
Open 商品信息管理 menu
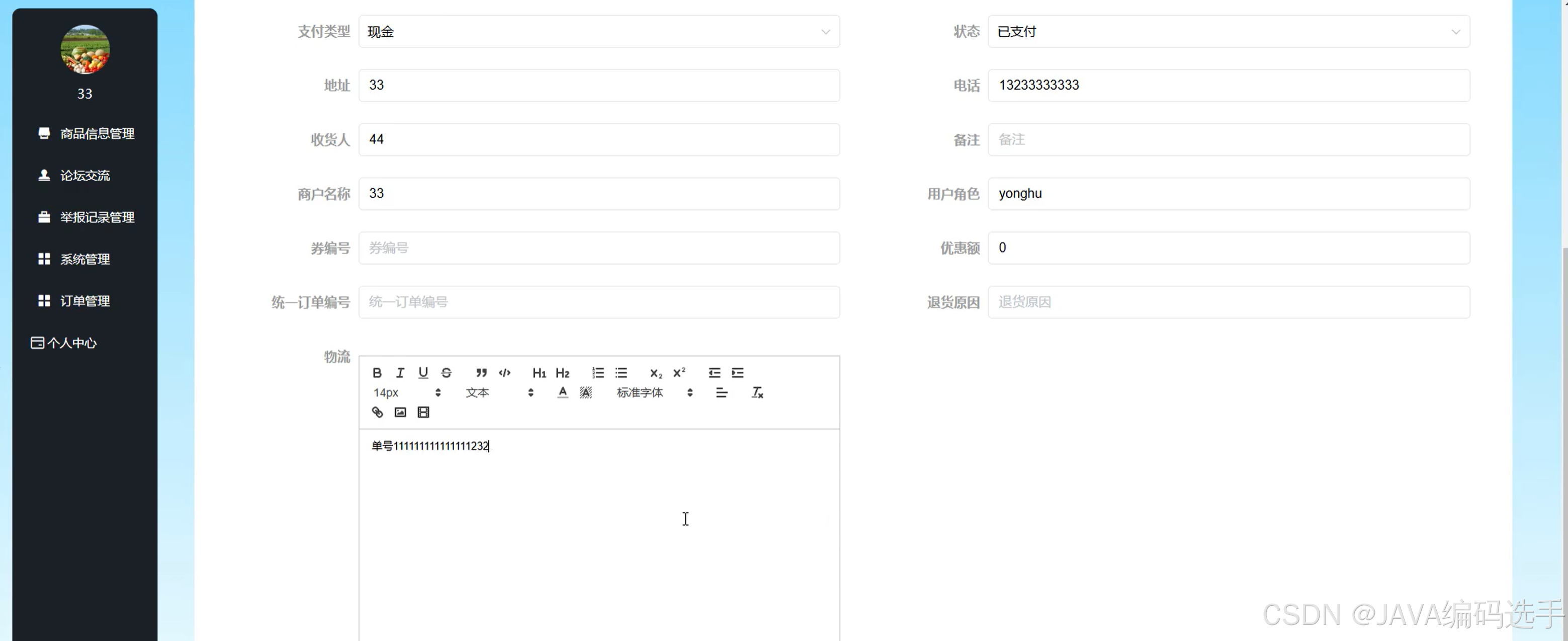pos(85,133)
